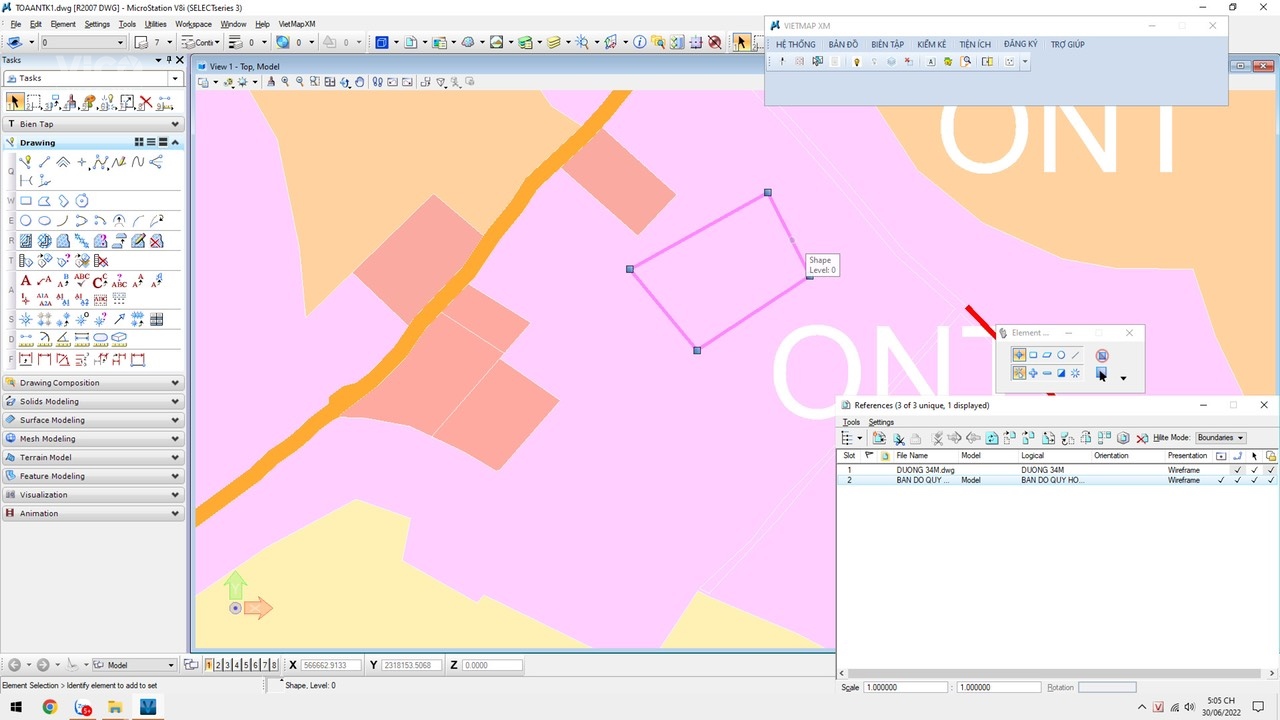
Task: Toggle view number 2 button in view groups
Action: pyautogui.click(x=219, y=665)
